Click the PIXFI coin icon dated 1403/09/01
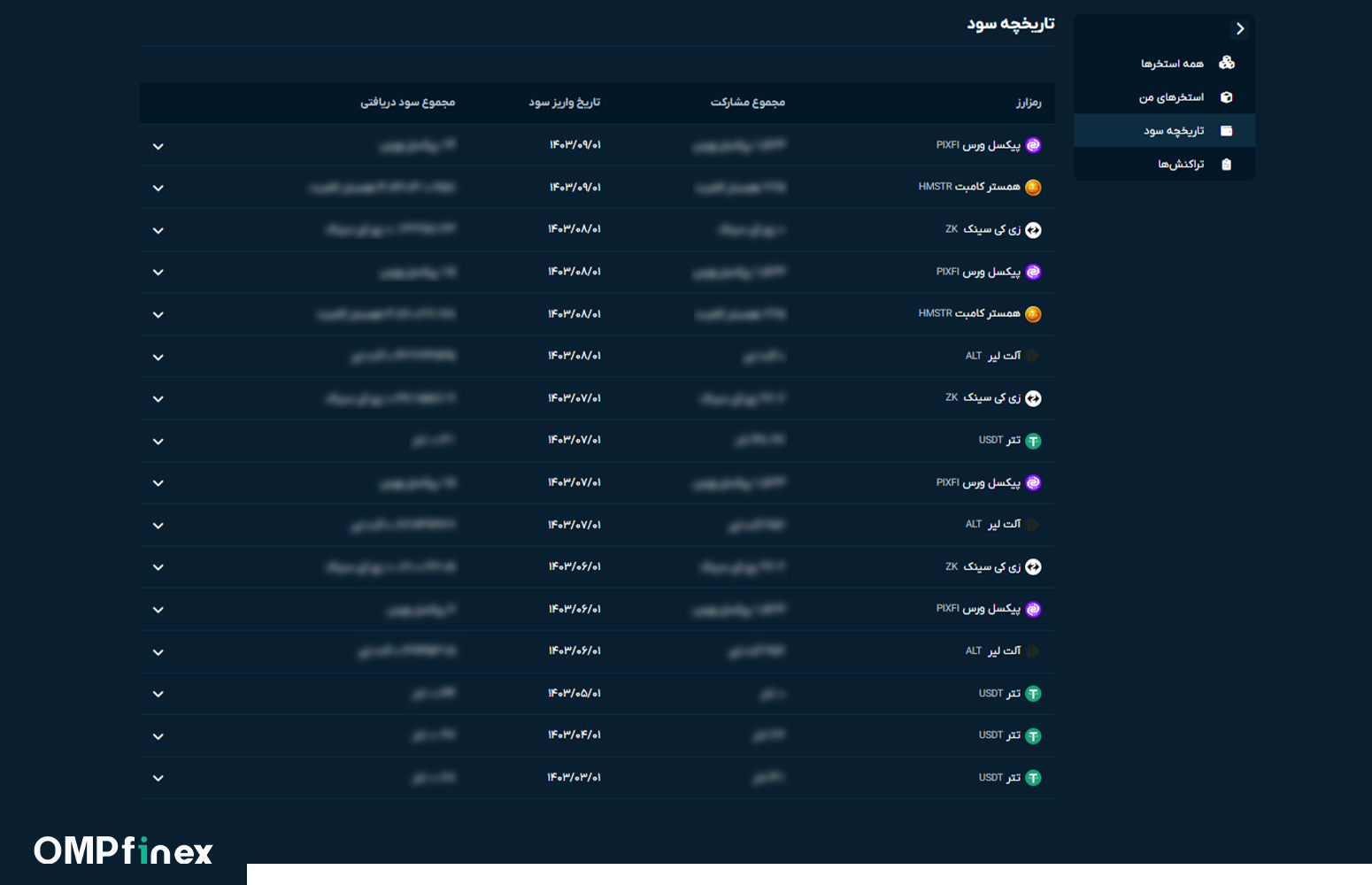The height and width of the screenshot is (885, 1372). [x=1033, y=145]
